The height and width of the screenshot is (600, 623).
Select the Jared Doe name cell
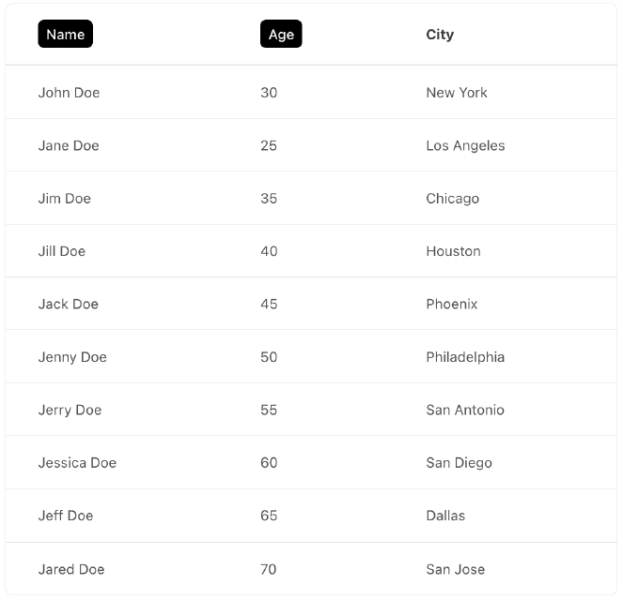pyautogui.click(x=71, y=570)
